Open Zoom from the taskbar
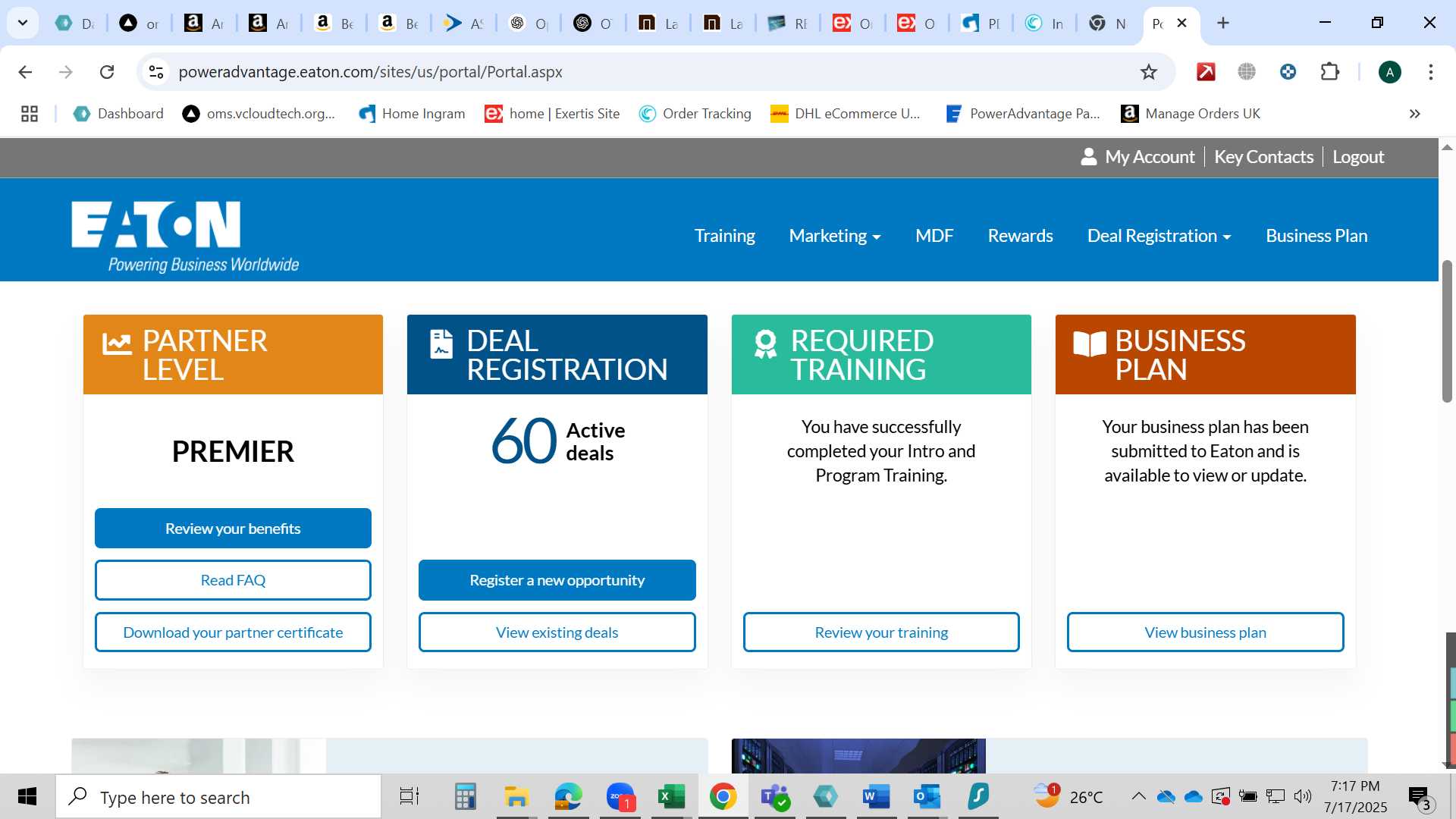The image size is (1456, 819). 620,796
